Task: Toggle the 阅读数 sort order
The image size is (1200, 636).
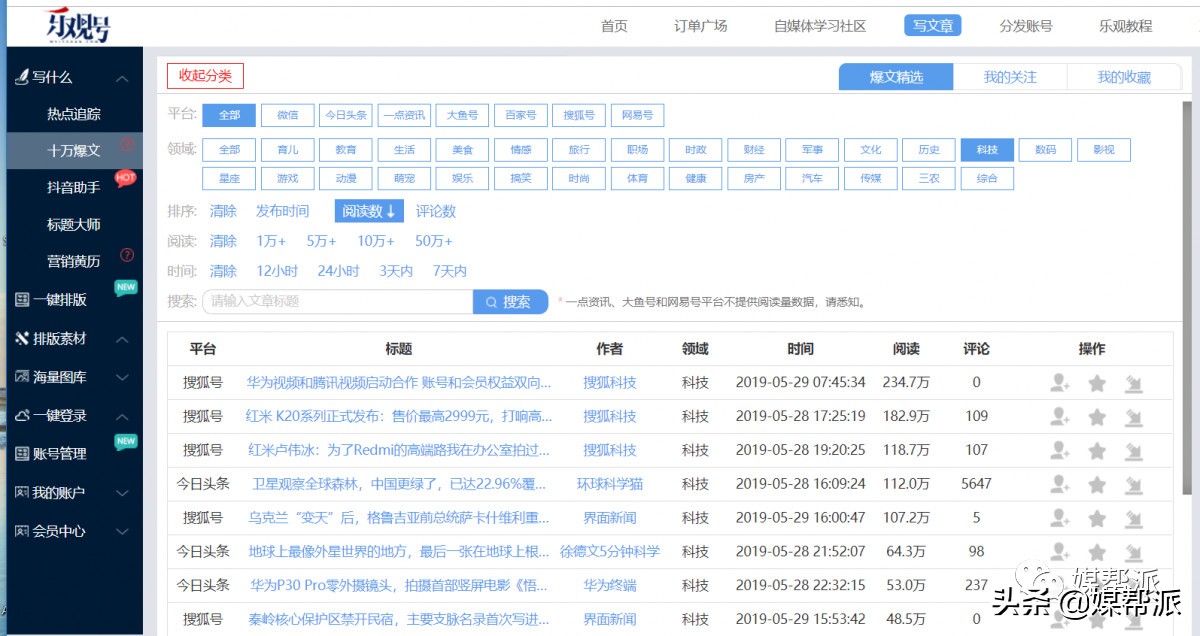Action: pyautogui.click(x=369, y=211)
